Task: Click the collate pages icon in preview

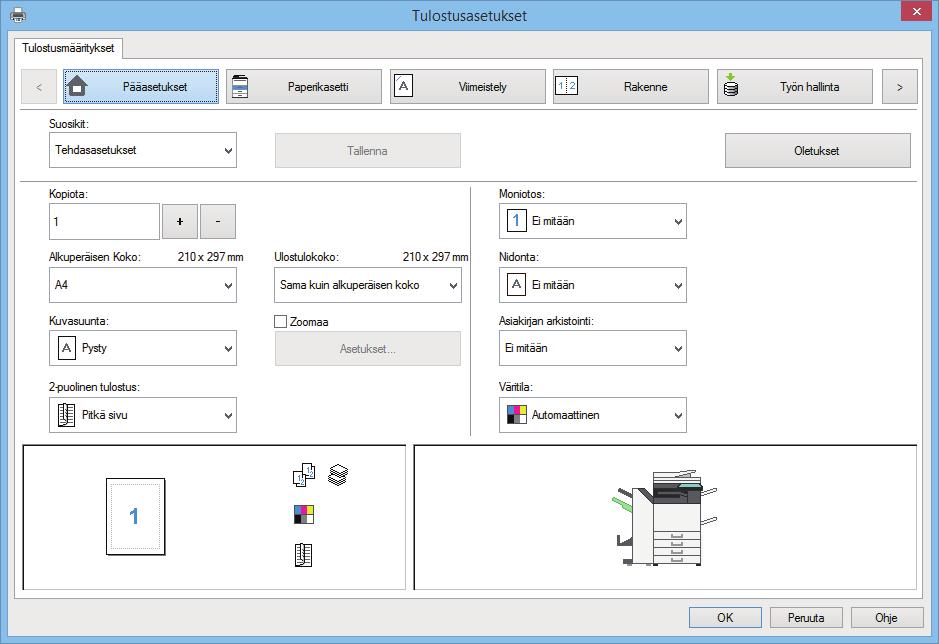Action: coord(304,474)
